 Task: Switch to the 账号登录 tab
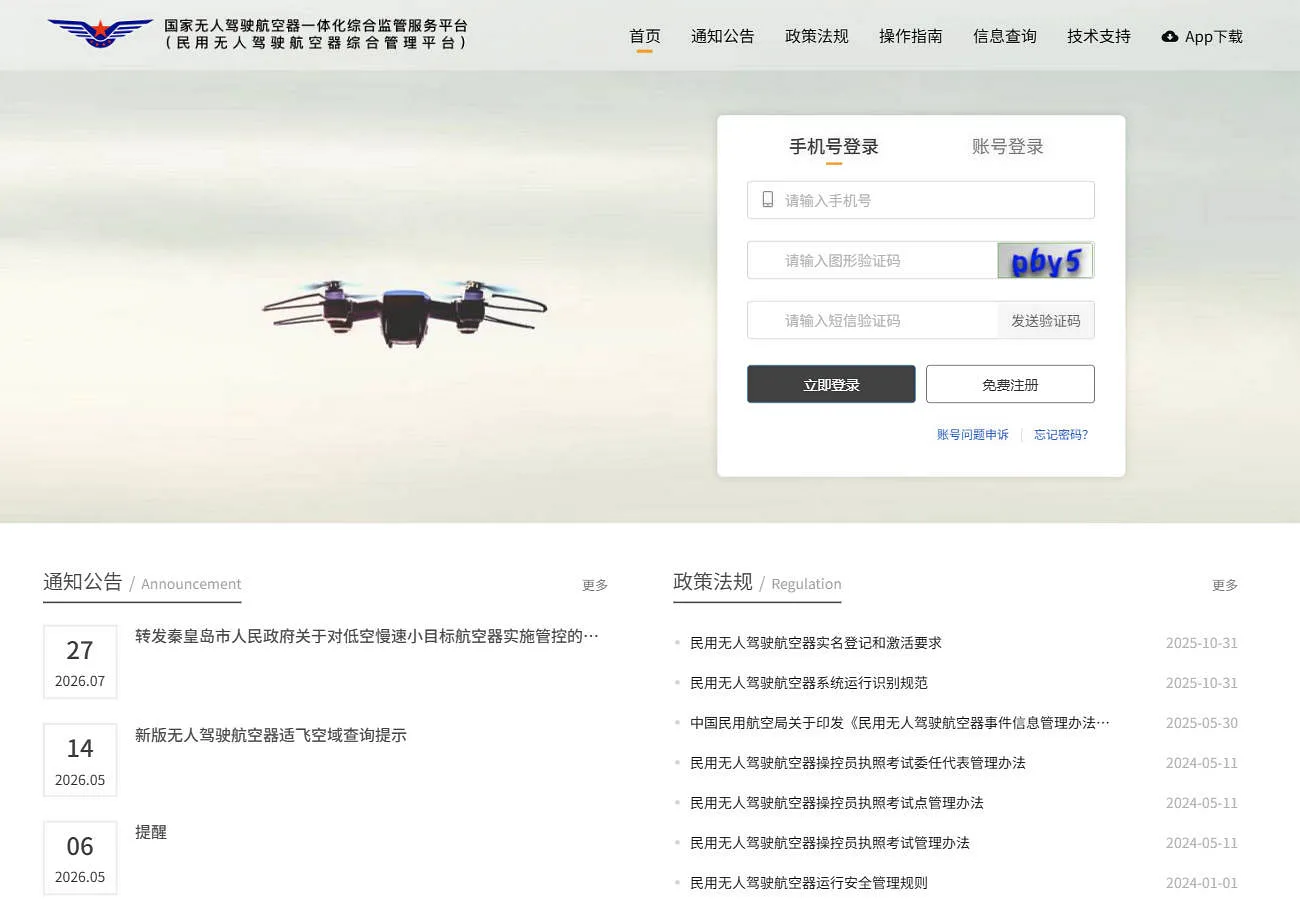tap(1008, 147)
